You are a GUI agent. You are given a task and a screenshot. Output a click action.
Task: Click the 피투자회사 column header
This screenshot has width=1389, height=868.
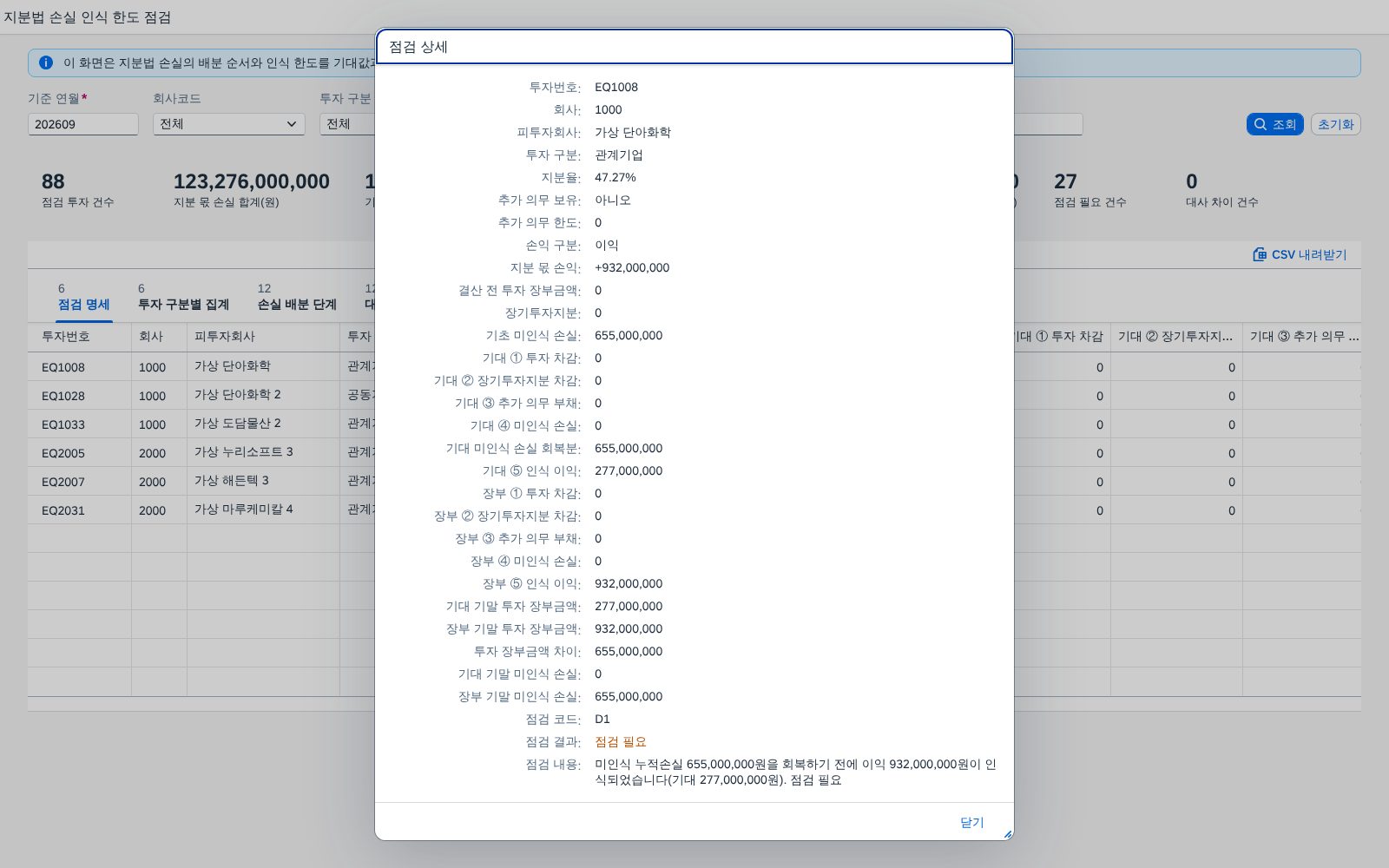pyautogui.click(x=263, y=336)
